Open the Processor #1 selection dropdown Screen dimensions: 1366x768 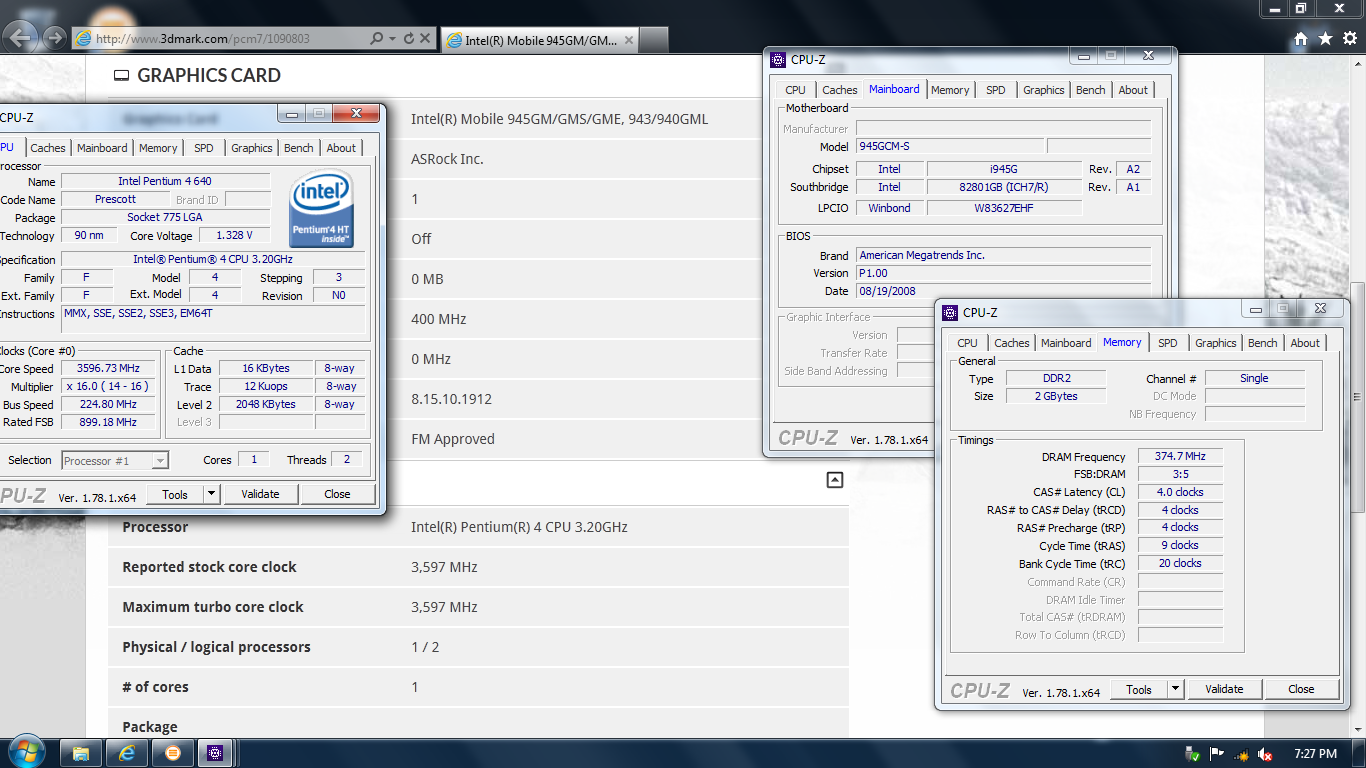click(115, 461)
